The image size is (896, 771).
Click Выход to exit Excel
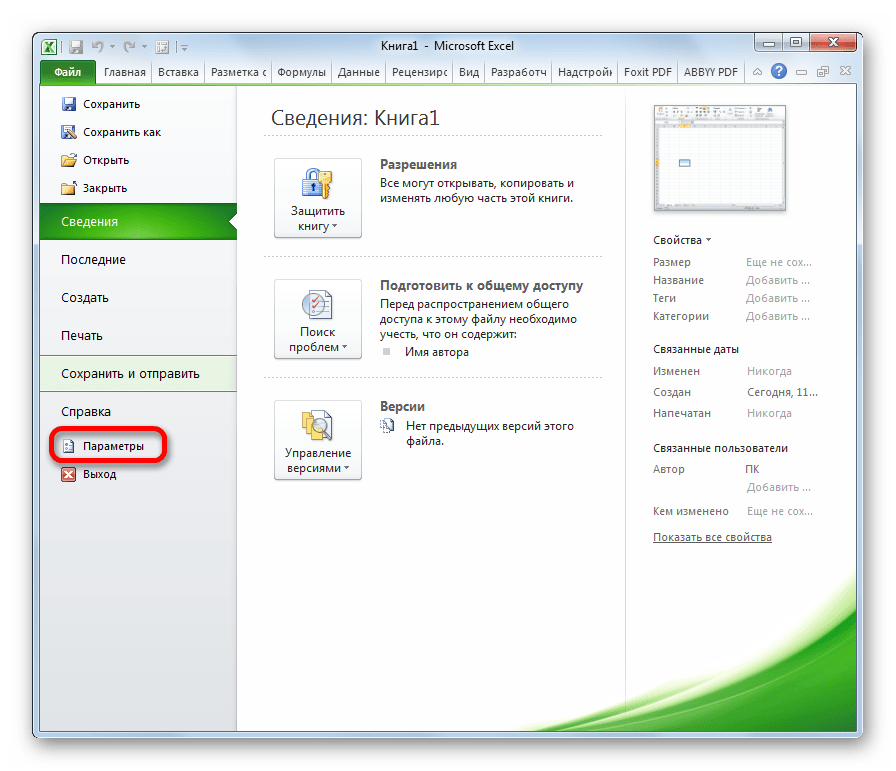click(x=99, y=474)
